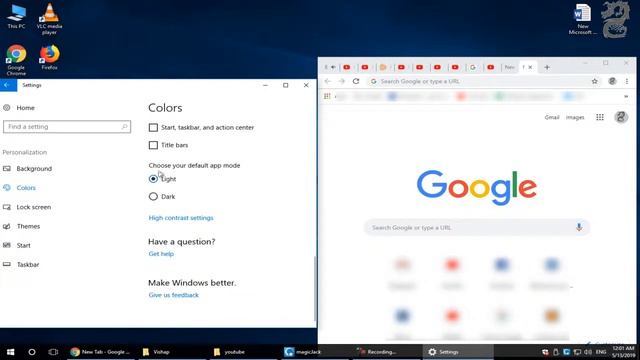Click Chrome back navigation arrow
The width and height of the screenshot is (640, 360).
pos(328,81)
